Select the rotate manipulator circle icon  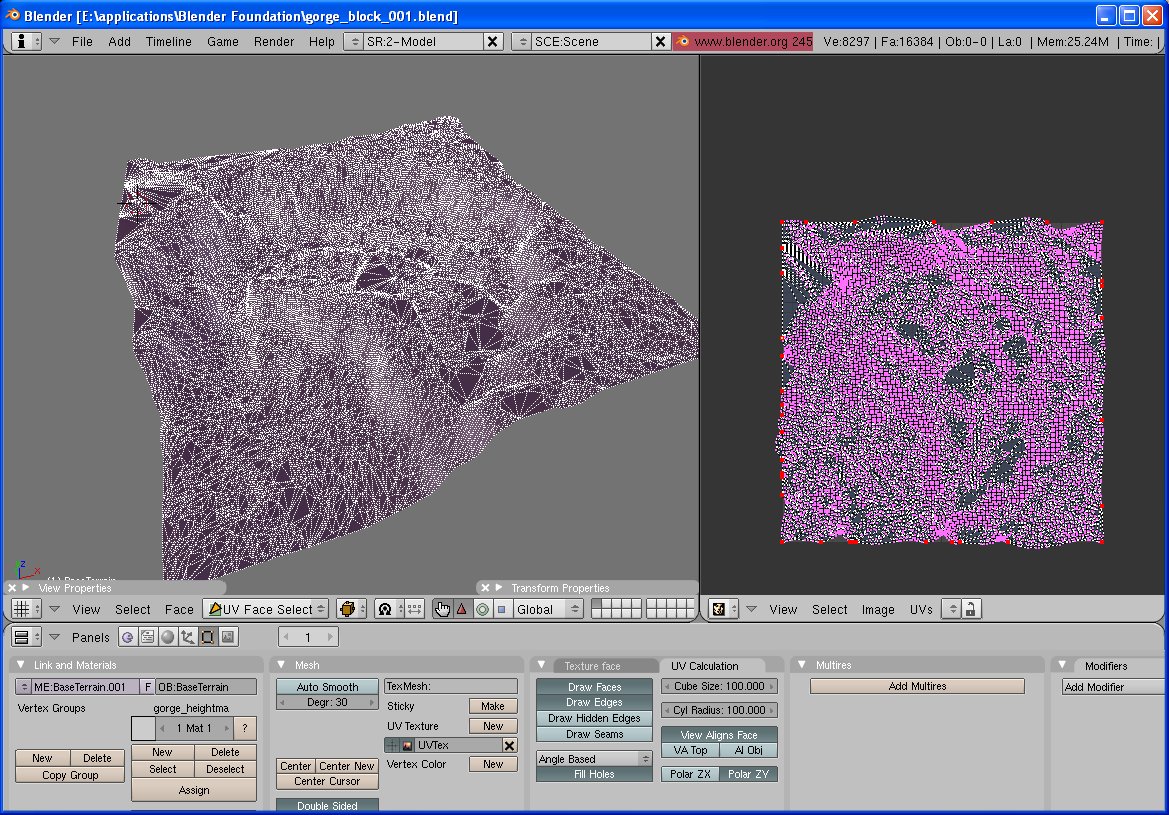click(x=482, y=609)
